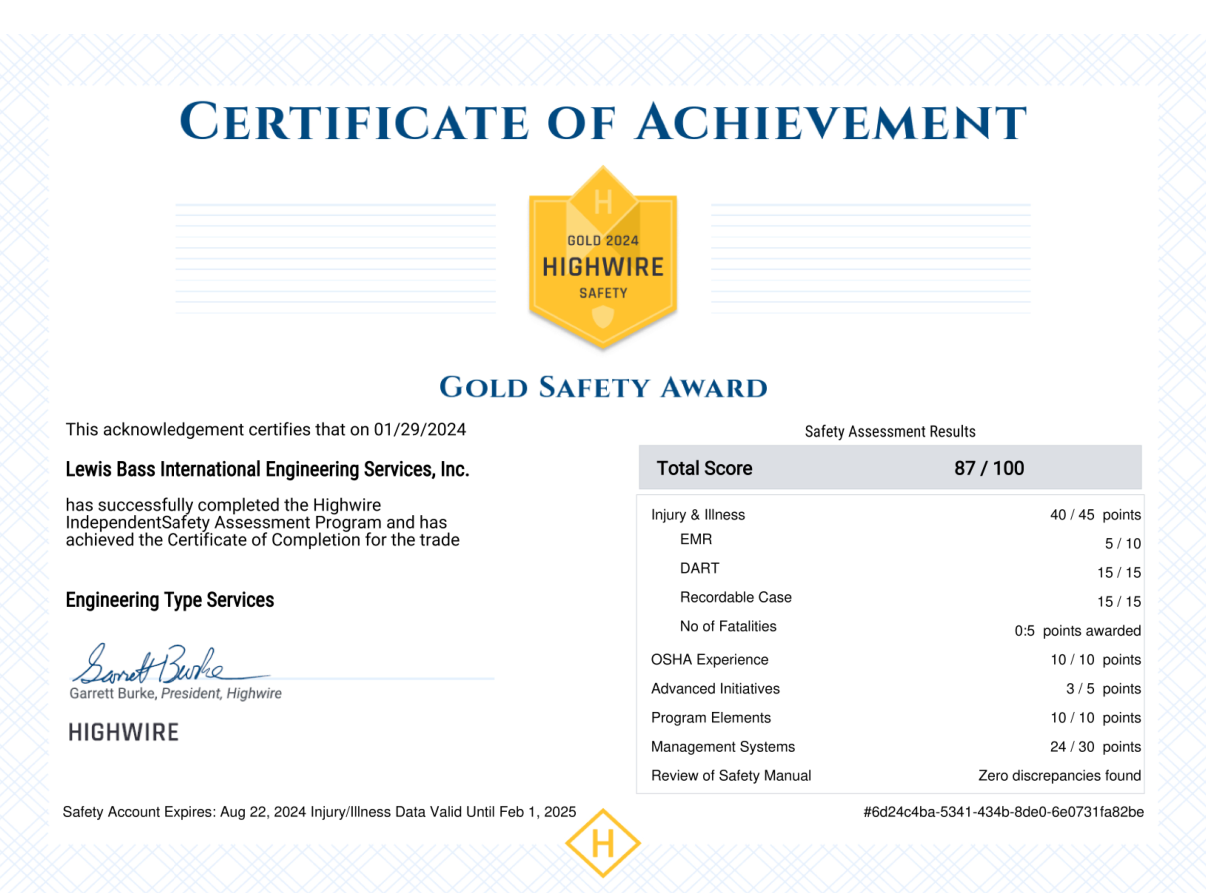The width and height of the screenshot is (1206, 893).
Task: Click the Gold Safety Award title
Action: click(603, 388)
